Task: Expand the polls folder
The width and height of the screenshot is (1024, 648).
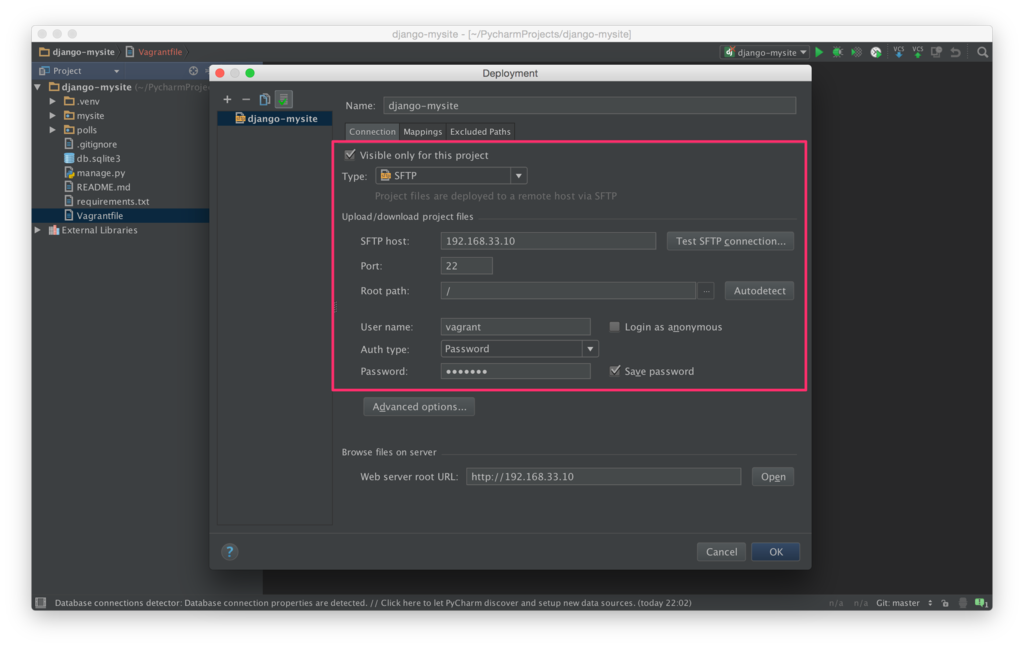Action: click(52, 130)
